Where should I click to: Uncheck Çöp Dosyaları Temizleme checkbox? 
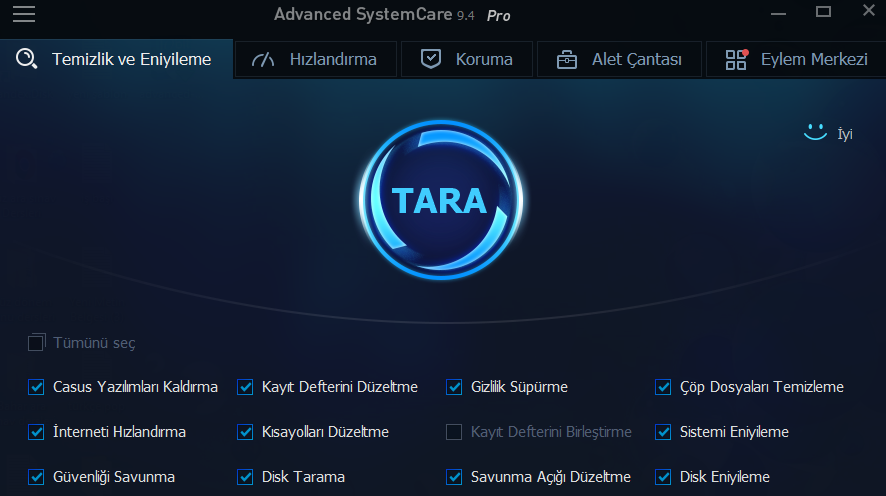[x=663, y=387]
